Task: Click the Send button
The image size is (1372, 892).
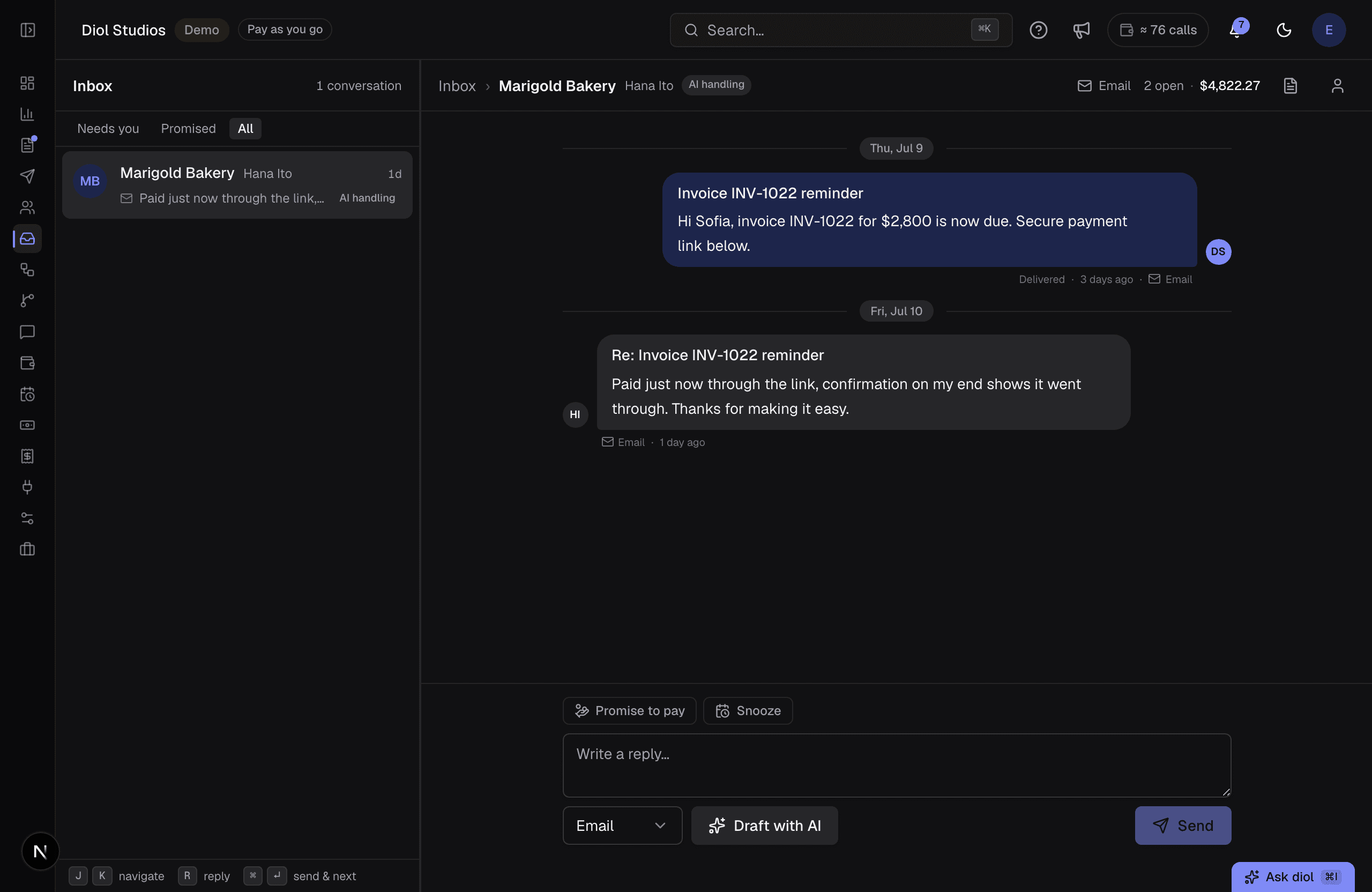Action: click(1183, 826)
